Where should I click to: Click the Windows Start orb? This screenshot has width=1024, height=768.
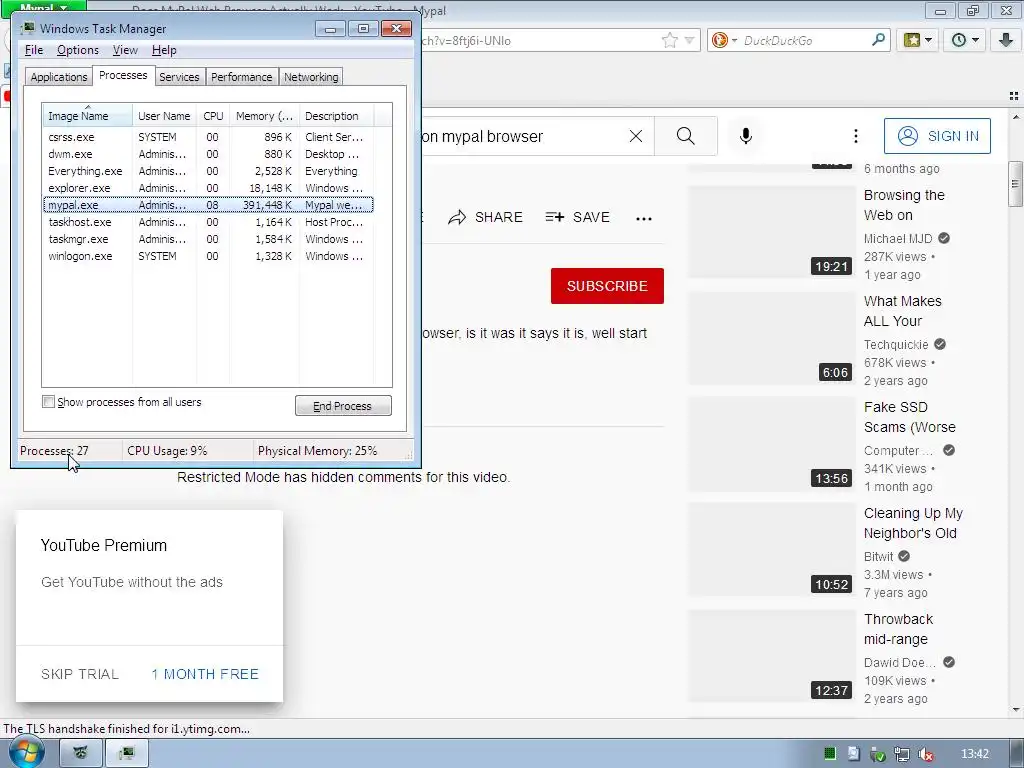pos(27,753)
